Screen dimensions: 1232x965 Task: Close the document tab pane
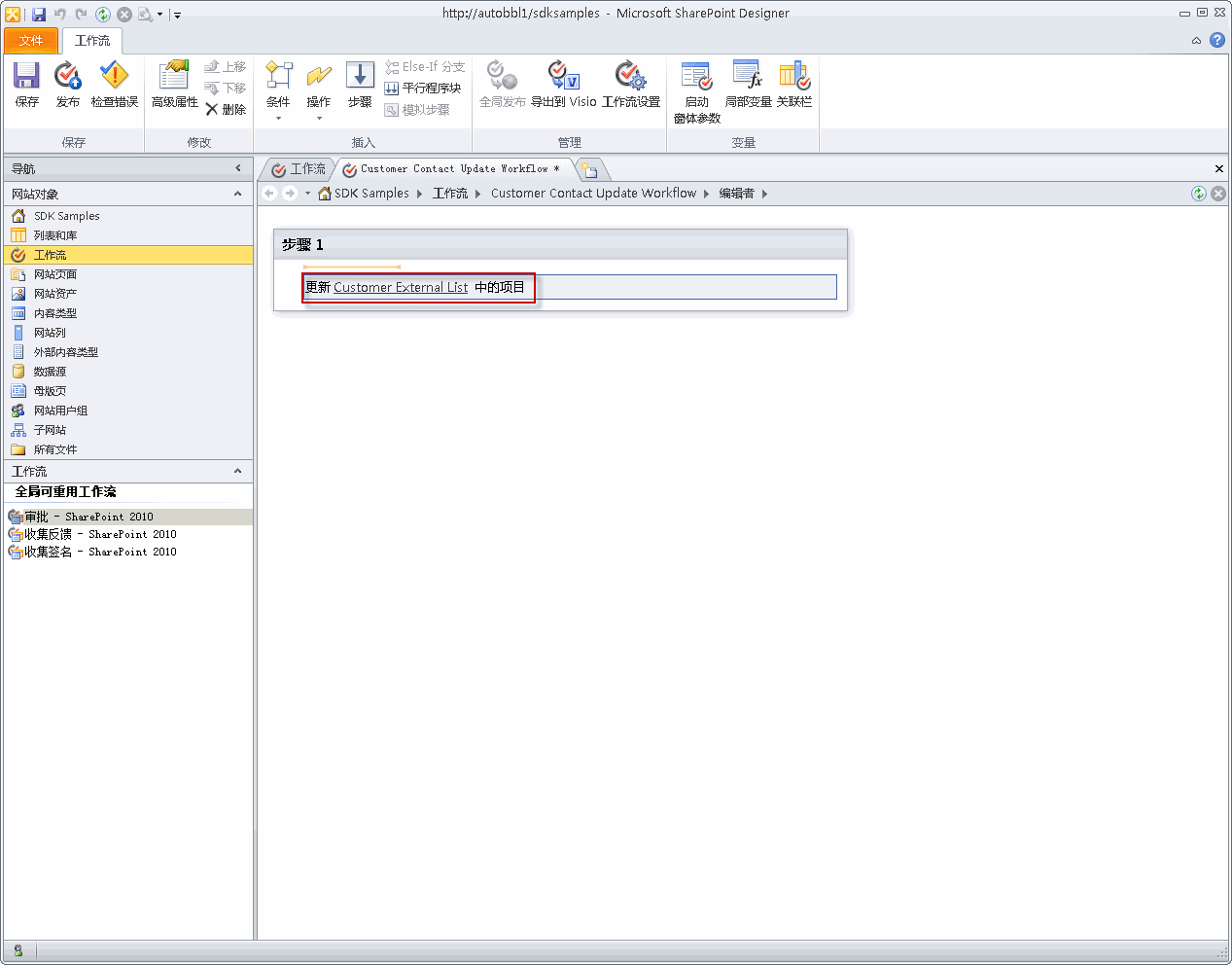point(1218,169)
